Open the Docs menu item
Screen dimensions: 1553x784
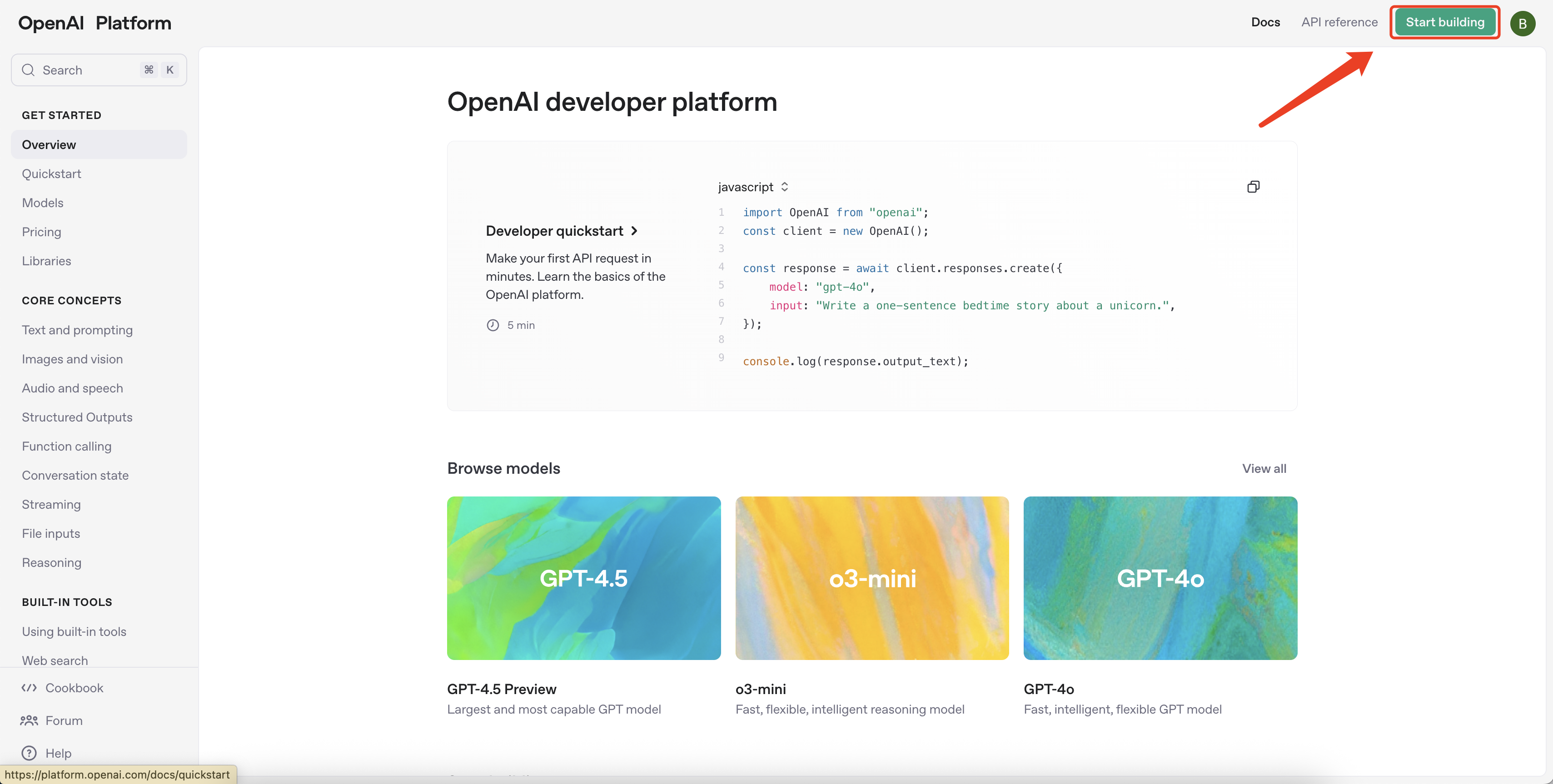[x=1265, y=22]
